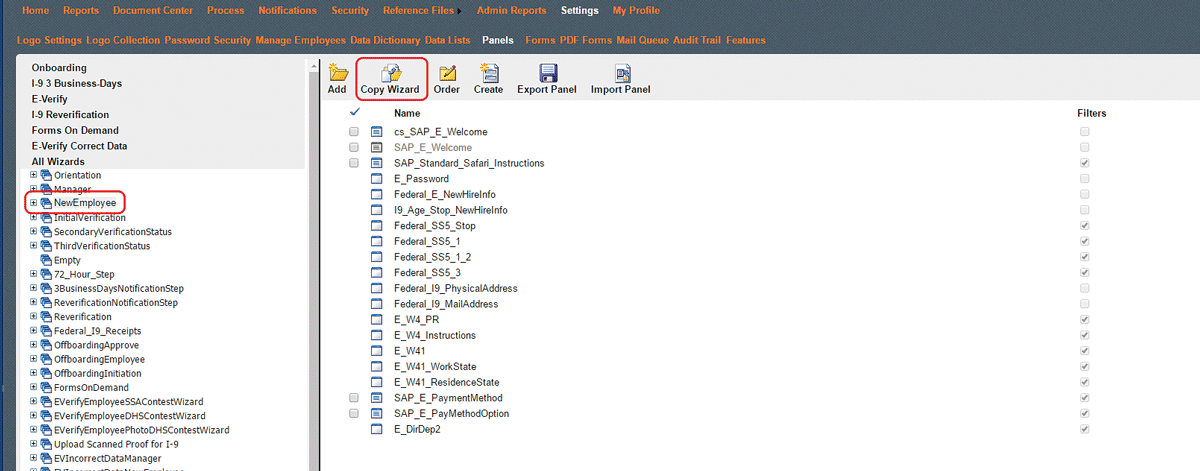This screenshot has width=1200, height=471.
Task: Click the wizard icon next to FormsOnDemand
Action: pyautogui.click(x=46, y=388)
